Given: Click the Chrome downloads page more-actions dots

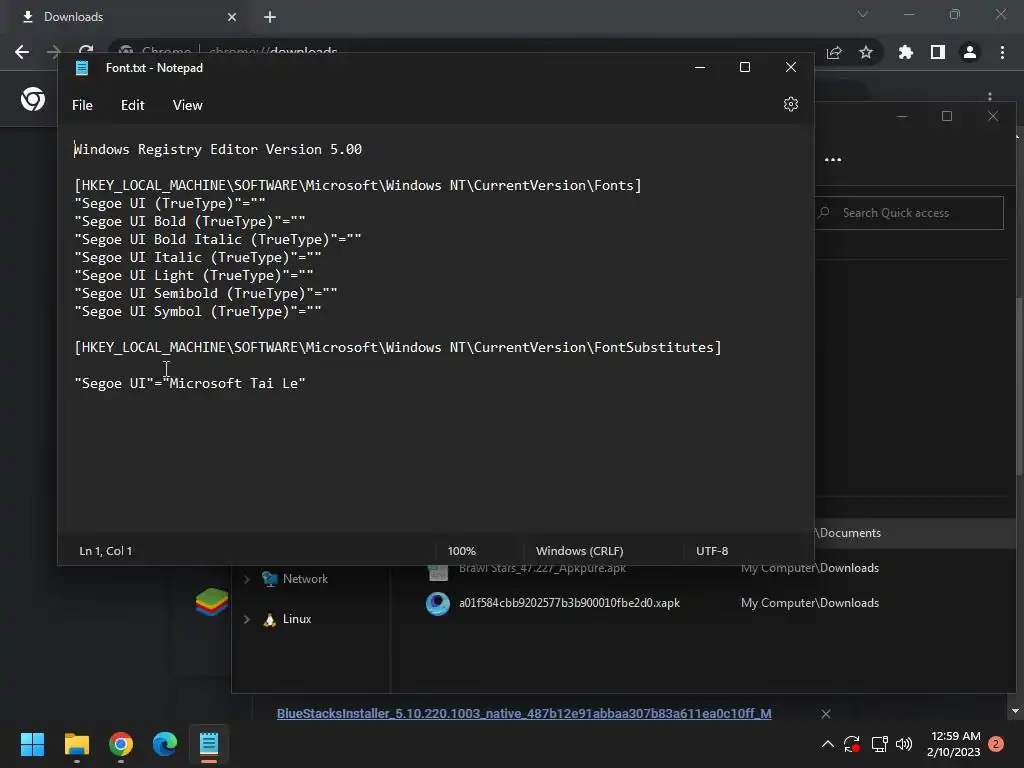Looking at the screenshot, I should coord(989,97).
